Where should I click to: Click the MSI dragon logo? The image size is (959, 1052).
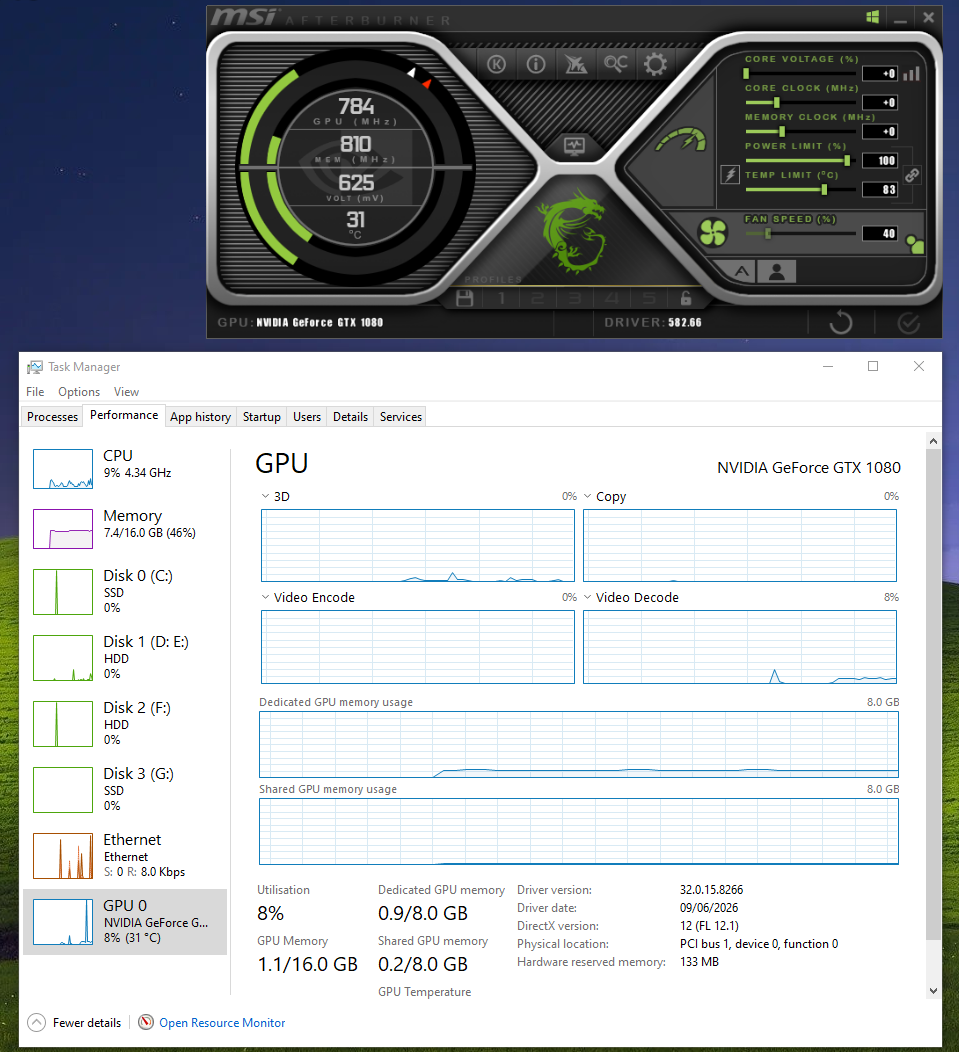click(x=572, y=231)
